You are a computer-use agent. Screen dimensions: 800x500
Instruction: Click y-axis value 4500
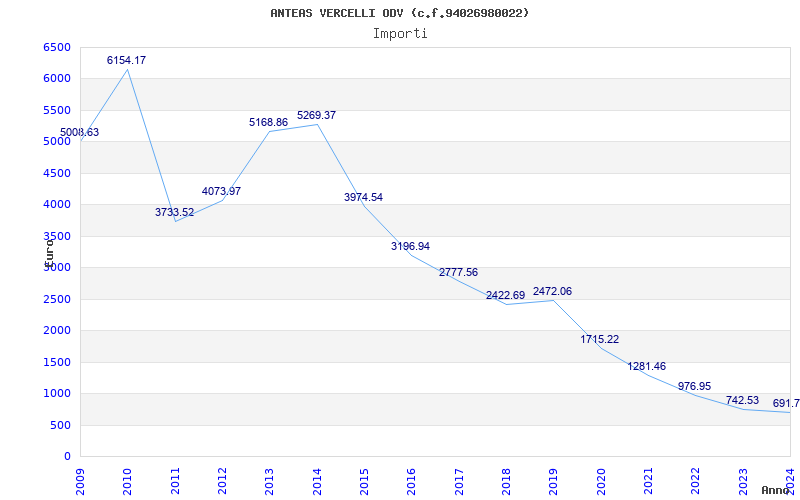click(57, 173)
